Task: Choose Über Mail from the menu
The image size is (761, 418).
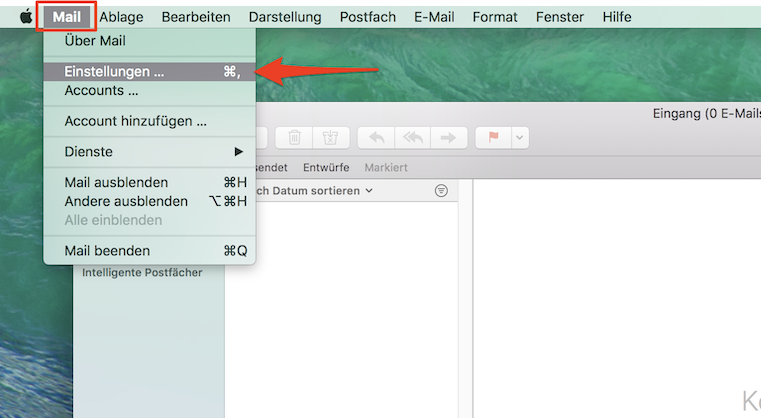Action: (149, 41)
